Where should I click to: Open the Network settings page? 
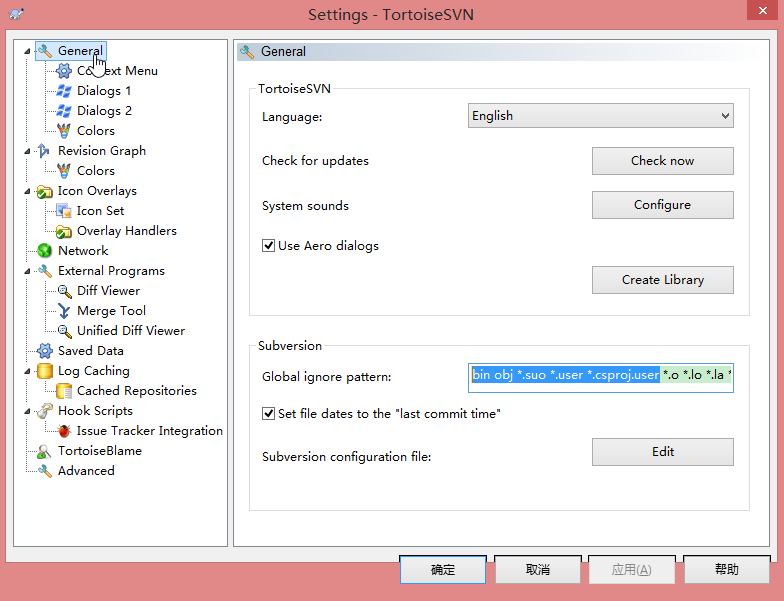tap(83, 250)
